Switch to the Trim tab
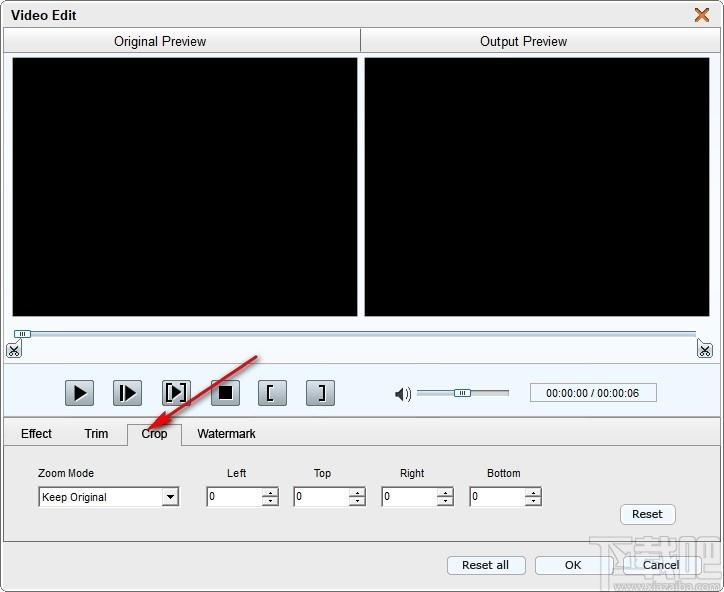This screenshot has height=592, width=724. (96, 434)
